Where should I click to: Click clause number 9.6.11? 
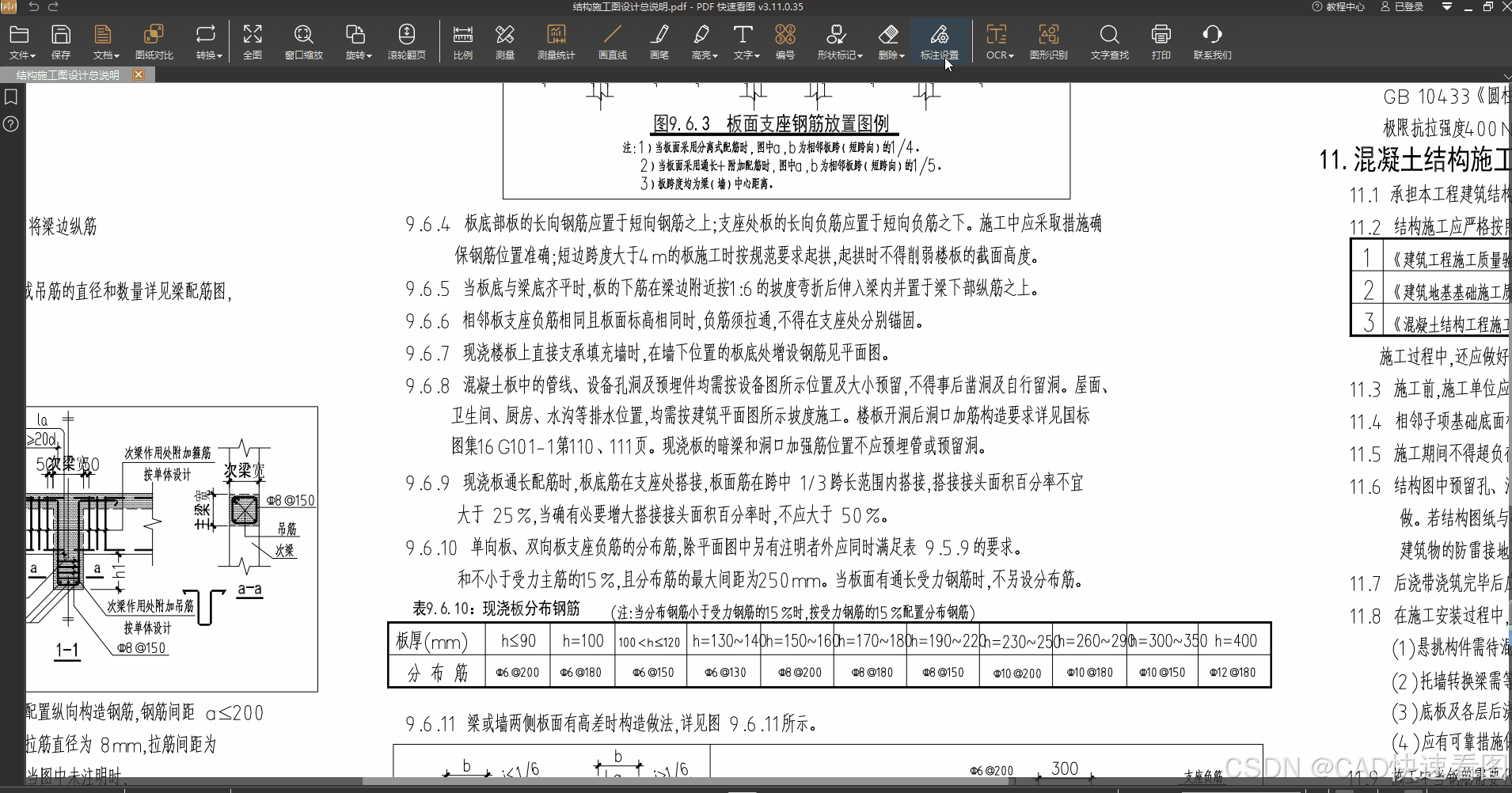point(431,724)
